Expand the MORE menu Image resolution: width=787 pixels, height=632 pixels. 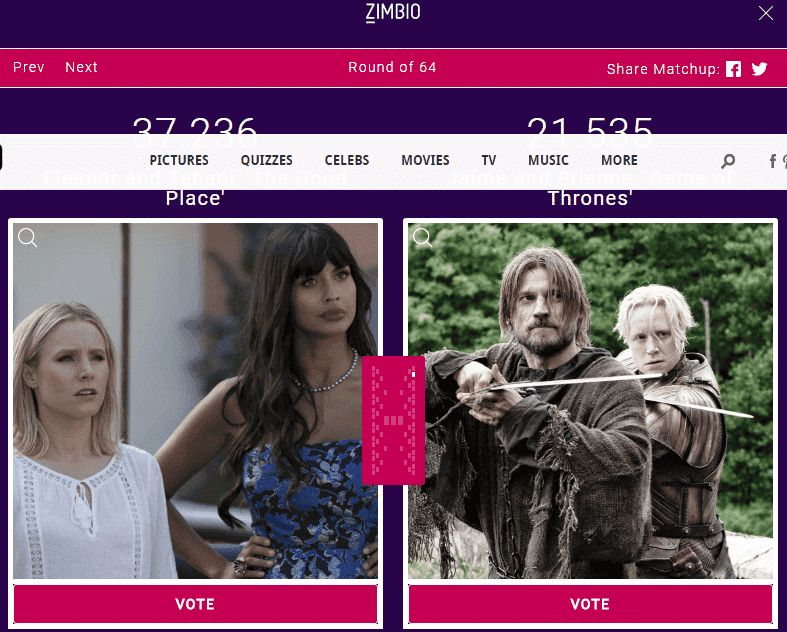[619, 160]
